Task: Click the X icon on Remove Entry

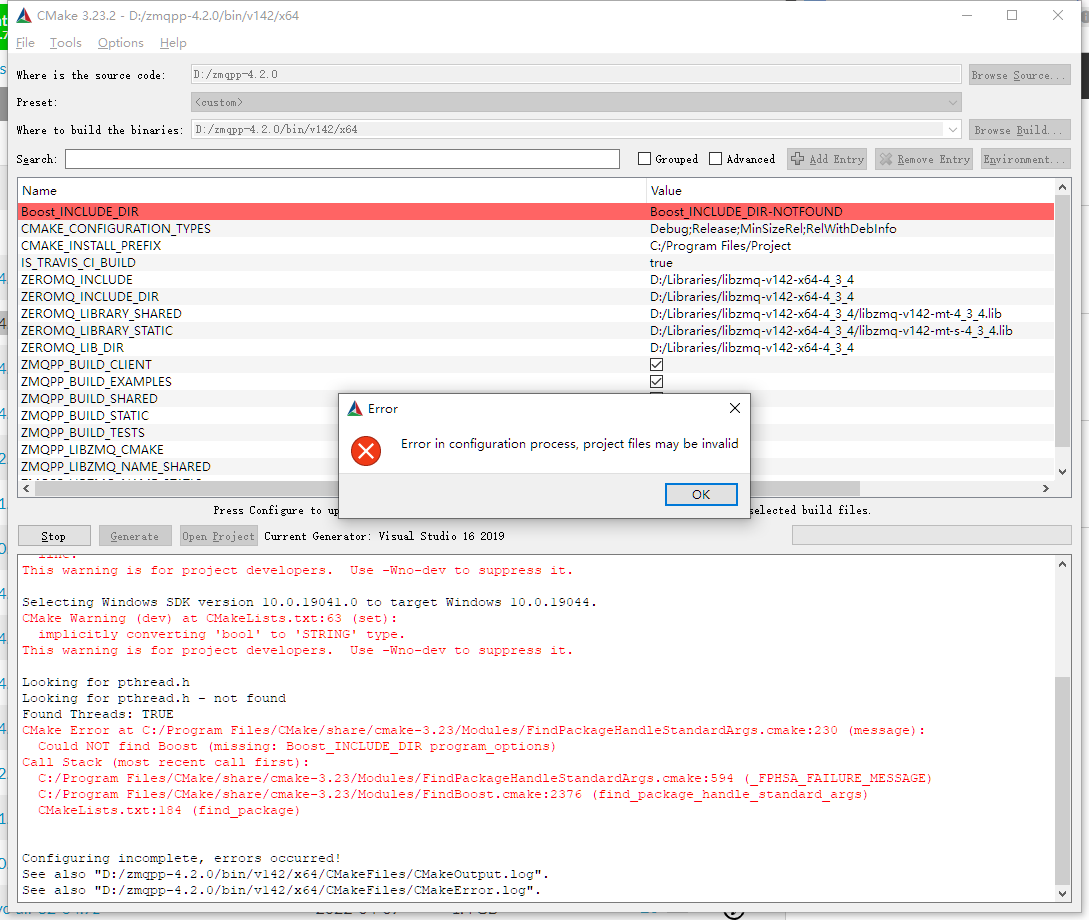Action: 886,159
